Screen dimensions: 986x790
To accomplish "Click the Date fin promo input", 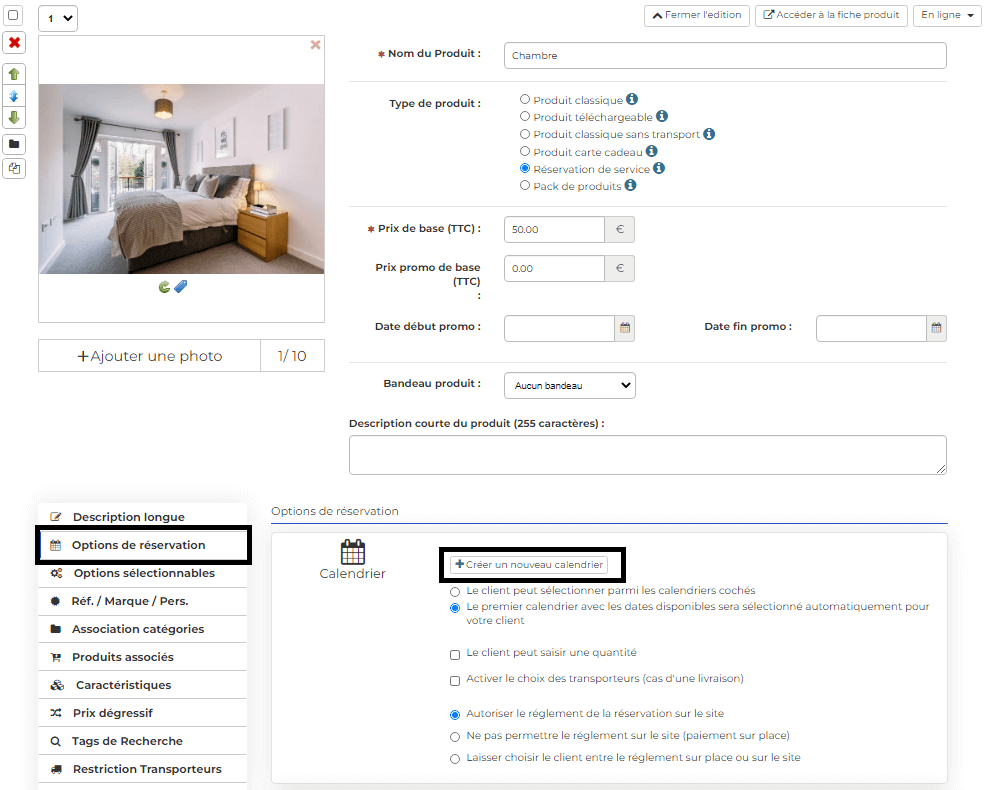I will pyautogui.click(x=871, y=328).
